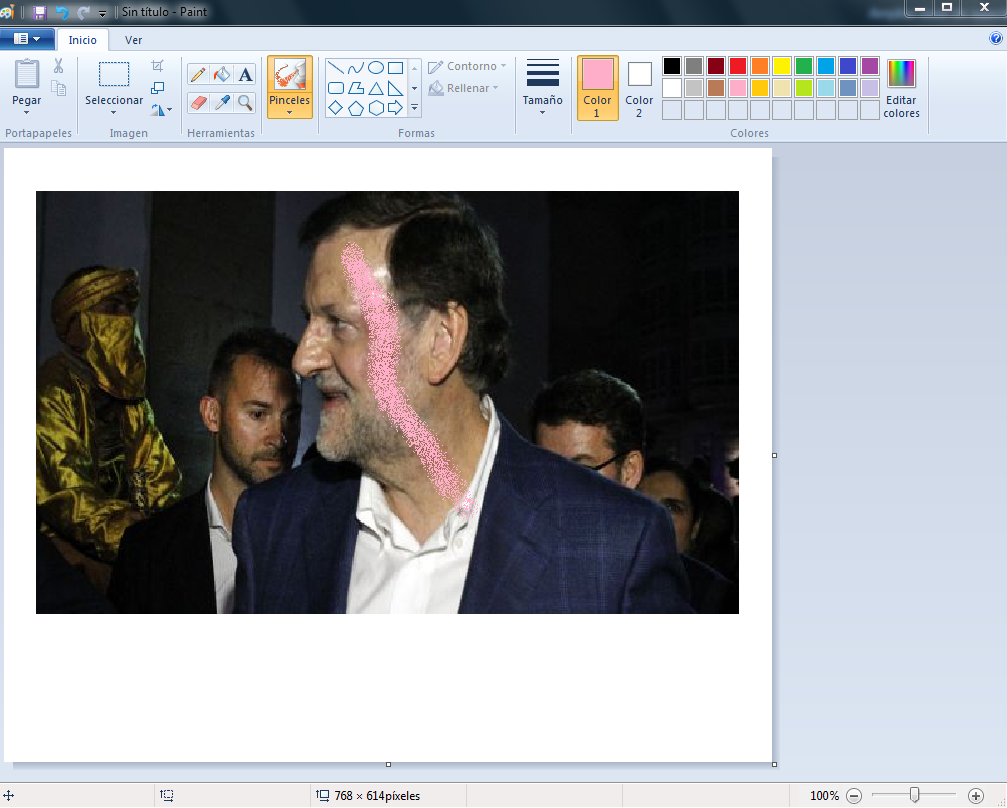Open the Paint application menu
This screenshot has height=808, width=1007.
point(27,37)
